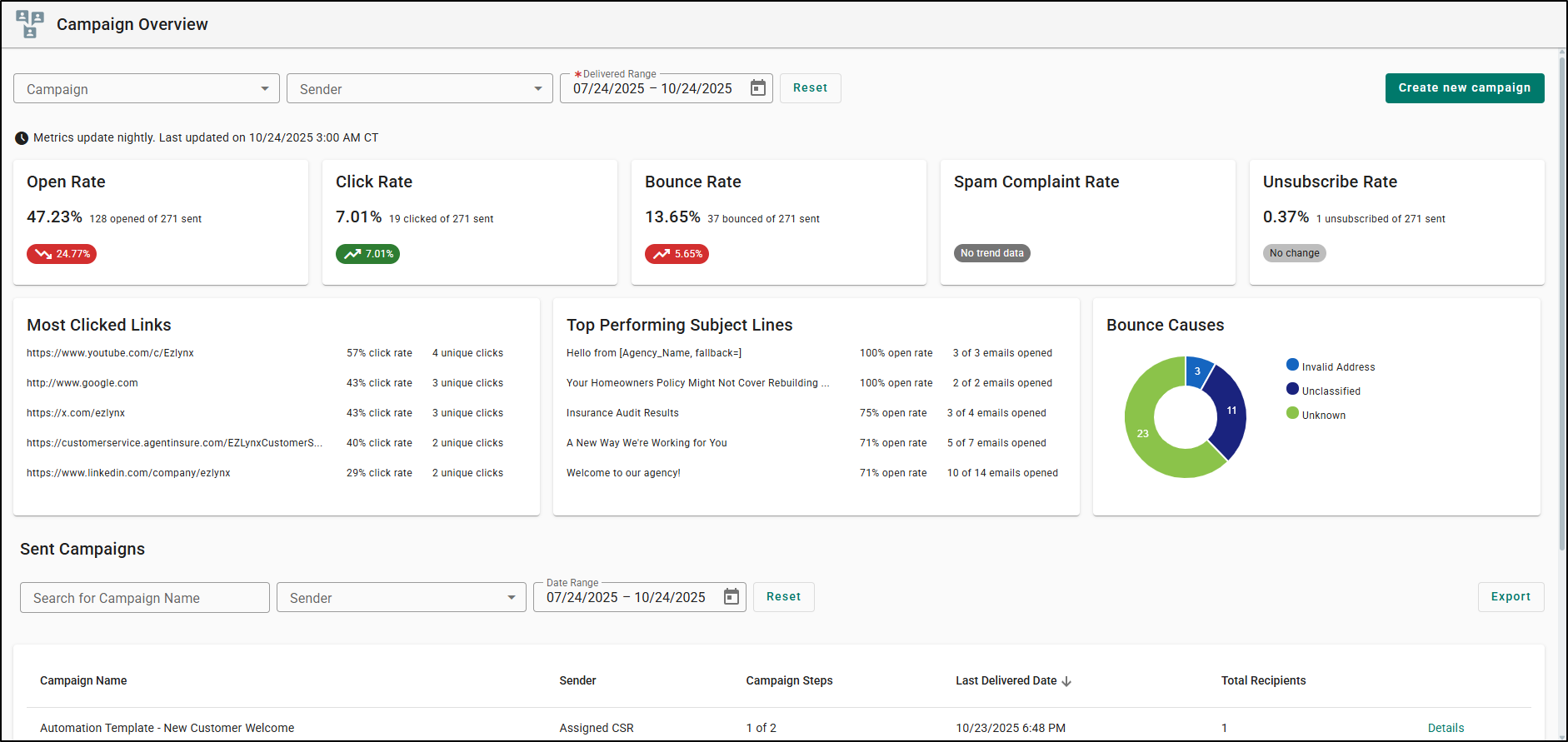Image resolution: width=1568 pixels, height=742 pixels.
Task: Click the Delivered Range date field
Action: [x=667, y=88]
